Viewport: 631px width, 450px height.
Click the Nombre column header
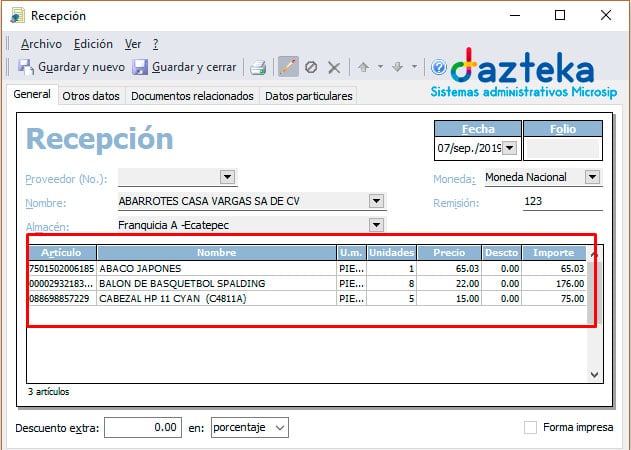(217, 253)
